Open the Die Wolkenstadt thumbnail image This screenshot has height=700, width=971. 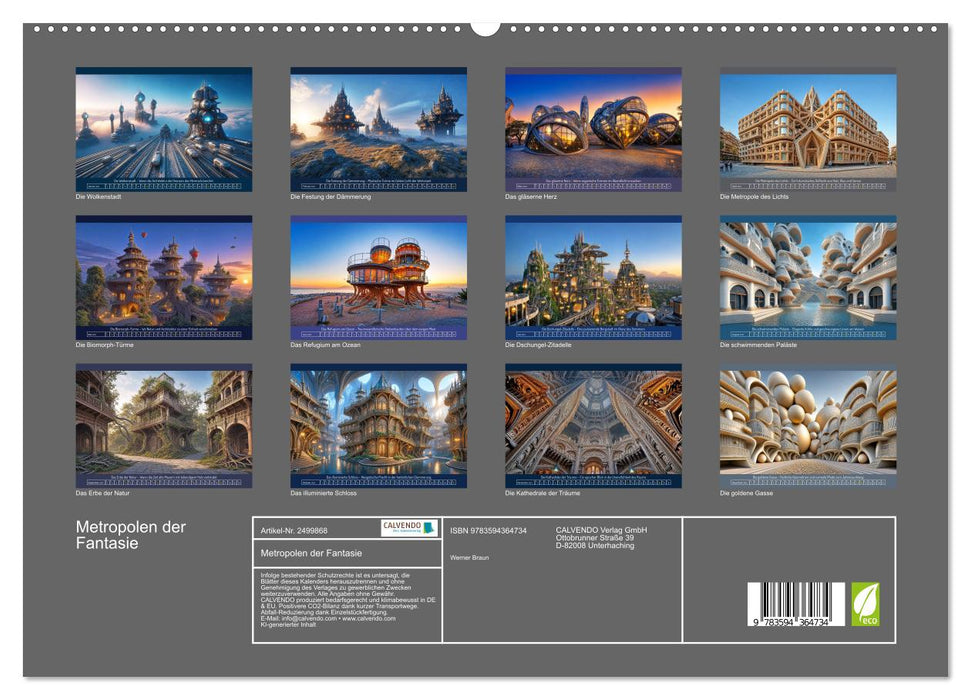point(163,129)
